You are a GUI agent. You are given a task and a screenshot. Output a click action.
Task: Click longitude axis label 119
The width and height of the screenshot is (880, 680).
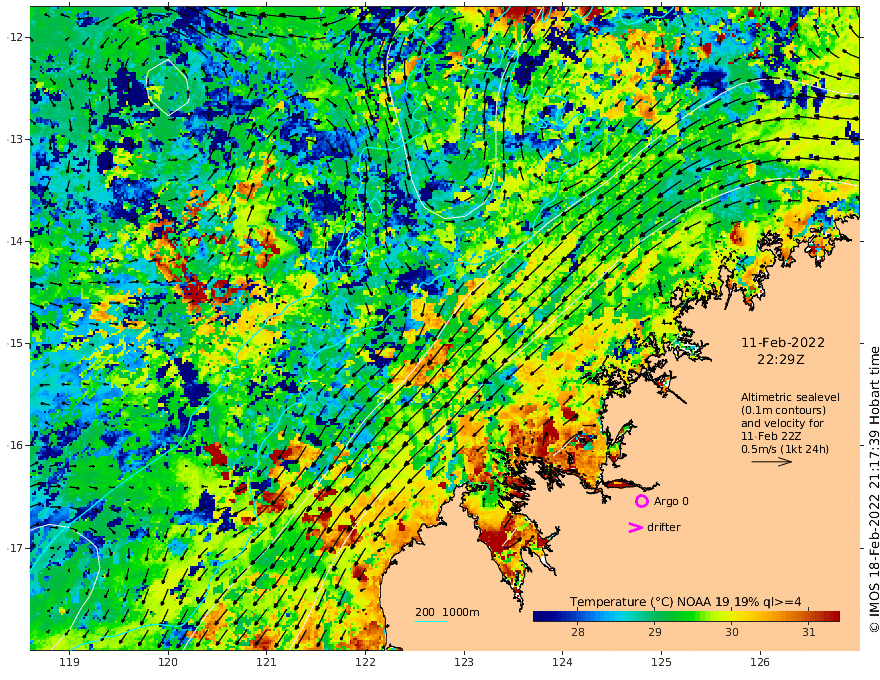(69, 663)
